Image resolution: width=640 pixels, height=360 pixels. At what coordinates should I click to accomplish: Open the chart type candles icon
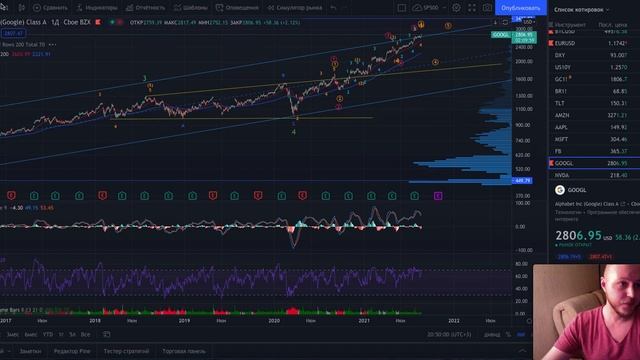coord(22,8)
